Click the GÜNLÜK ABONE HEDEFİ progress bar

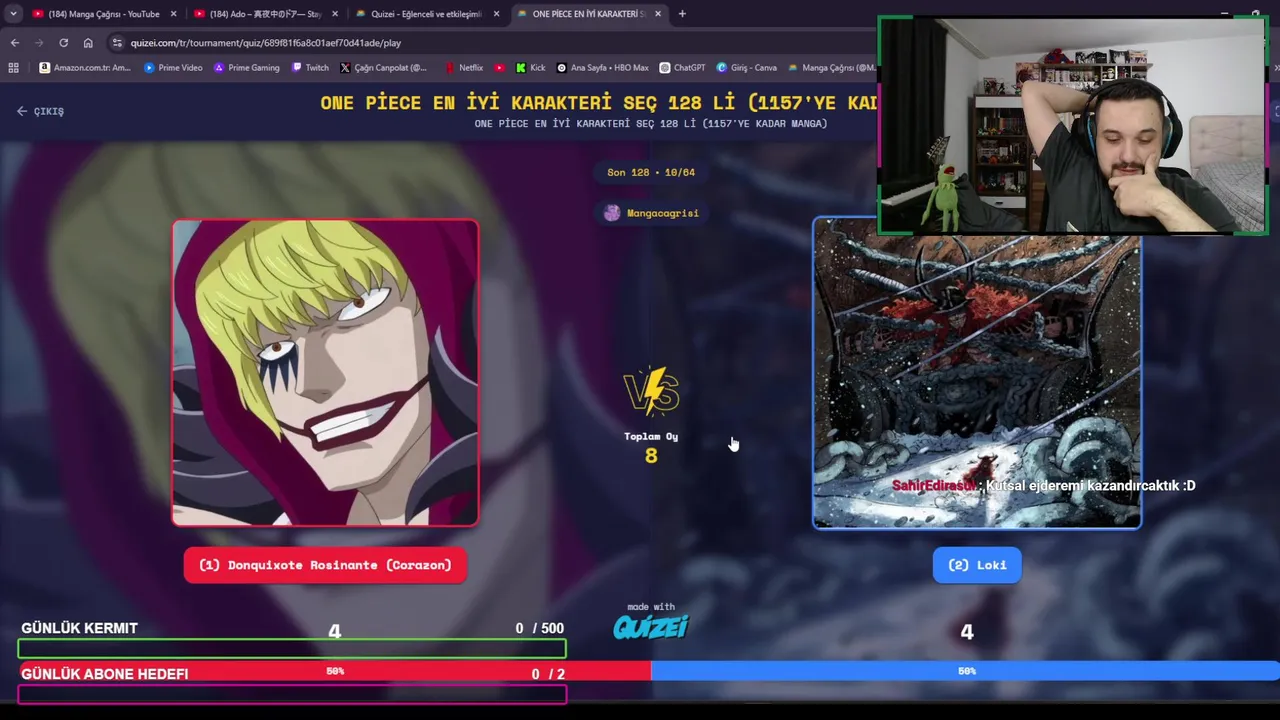tap(292, 694)
